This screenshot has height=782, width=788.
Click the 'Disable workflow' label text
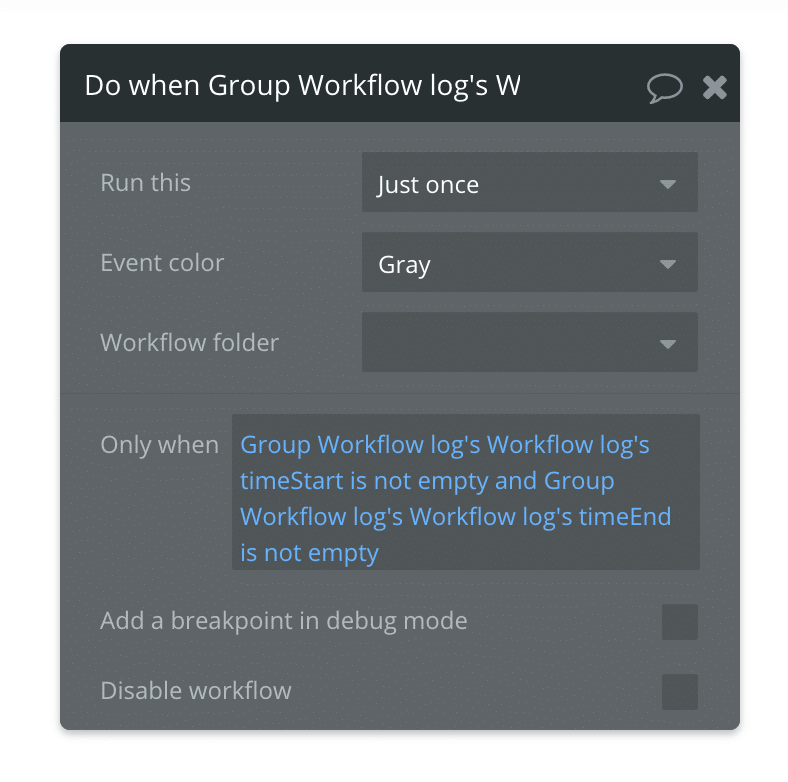[196, 691]
